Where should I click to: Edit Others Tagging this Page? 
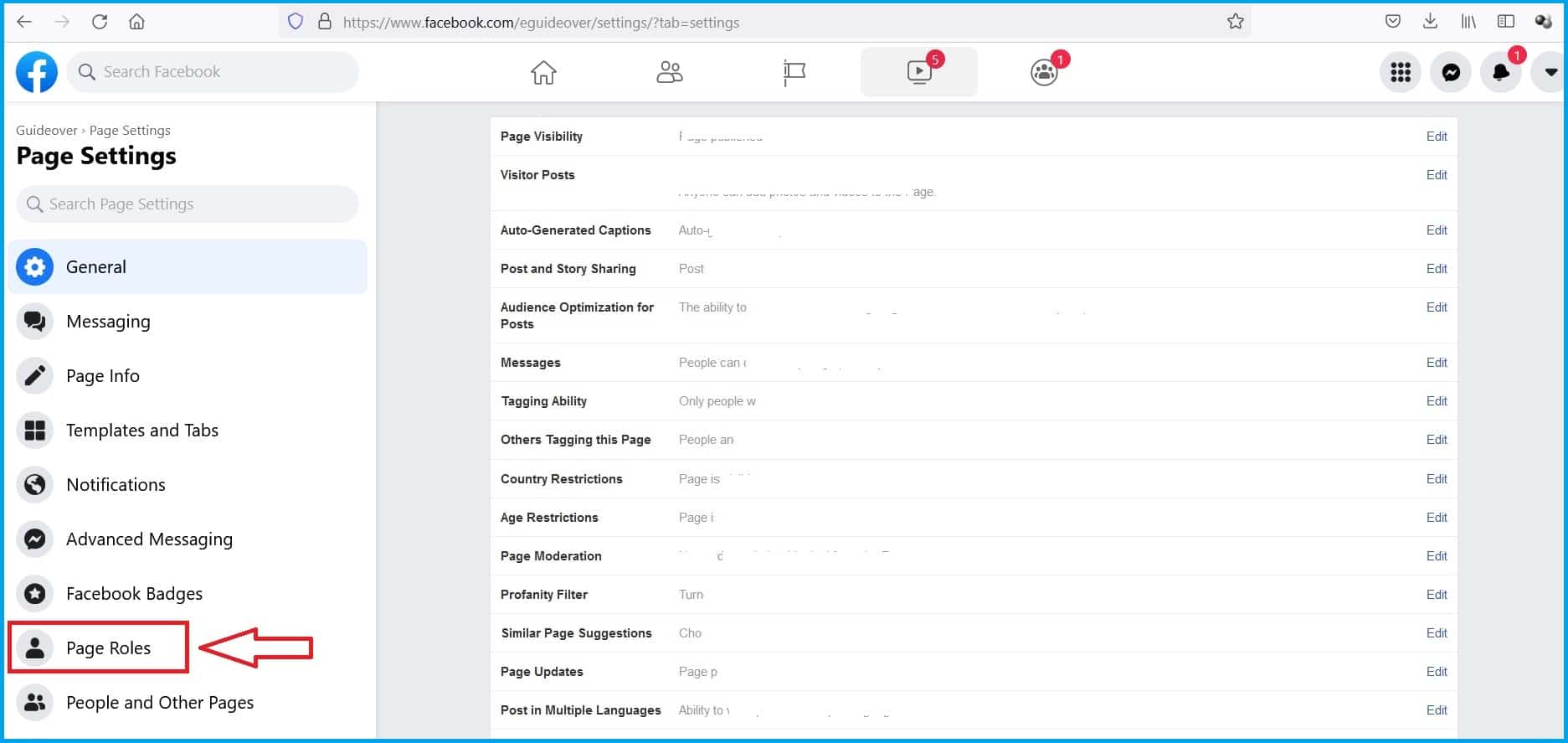pyautogui.click(x=1437, y=440)
